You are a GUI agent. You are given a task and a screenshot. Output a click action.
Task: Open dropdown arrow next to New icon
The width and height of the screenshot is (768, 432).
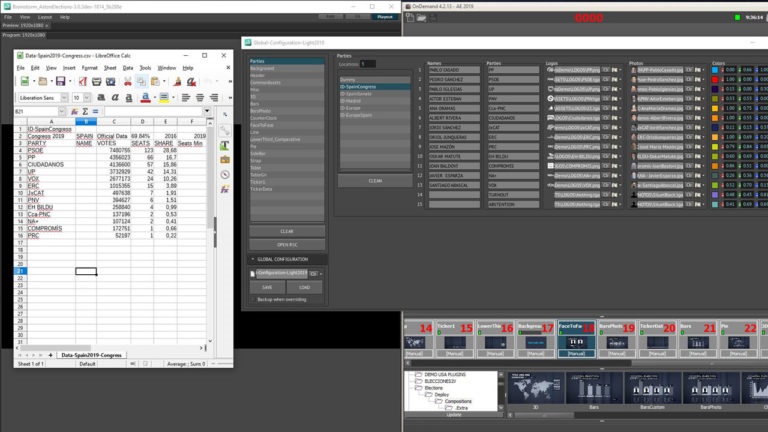click(33, 81)
